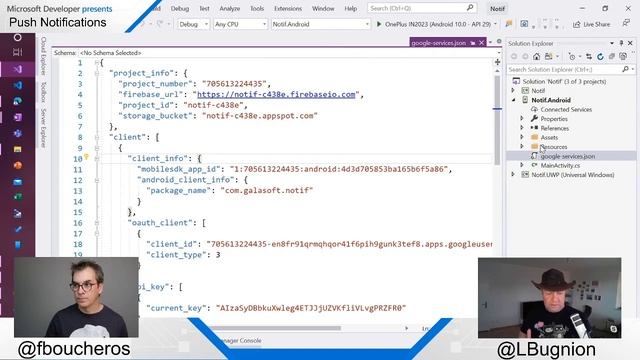Expand the Notif project node
Viewport: 640px width, 360px height.
[513, 91]
